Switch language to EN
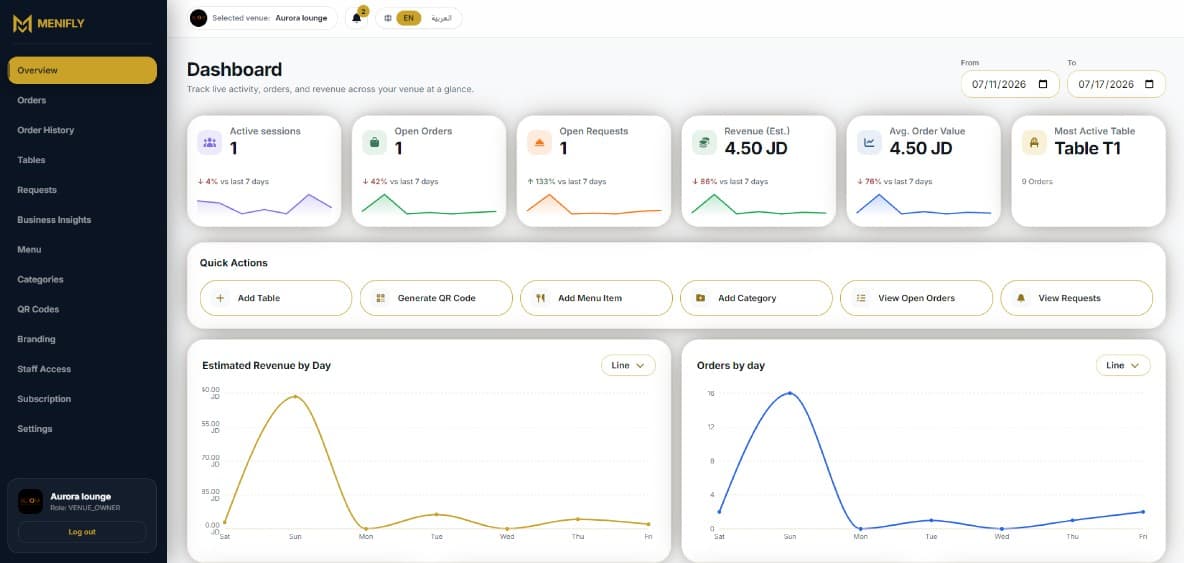The width and height of the screenshot is (1184, 563). (x=409, y=18)
